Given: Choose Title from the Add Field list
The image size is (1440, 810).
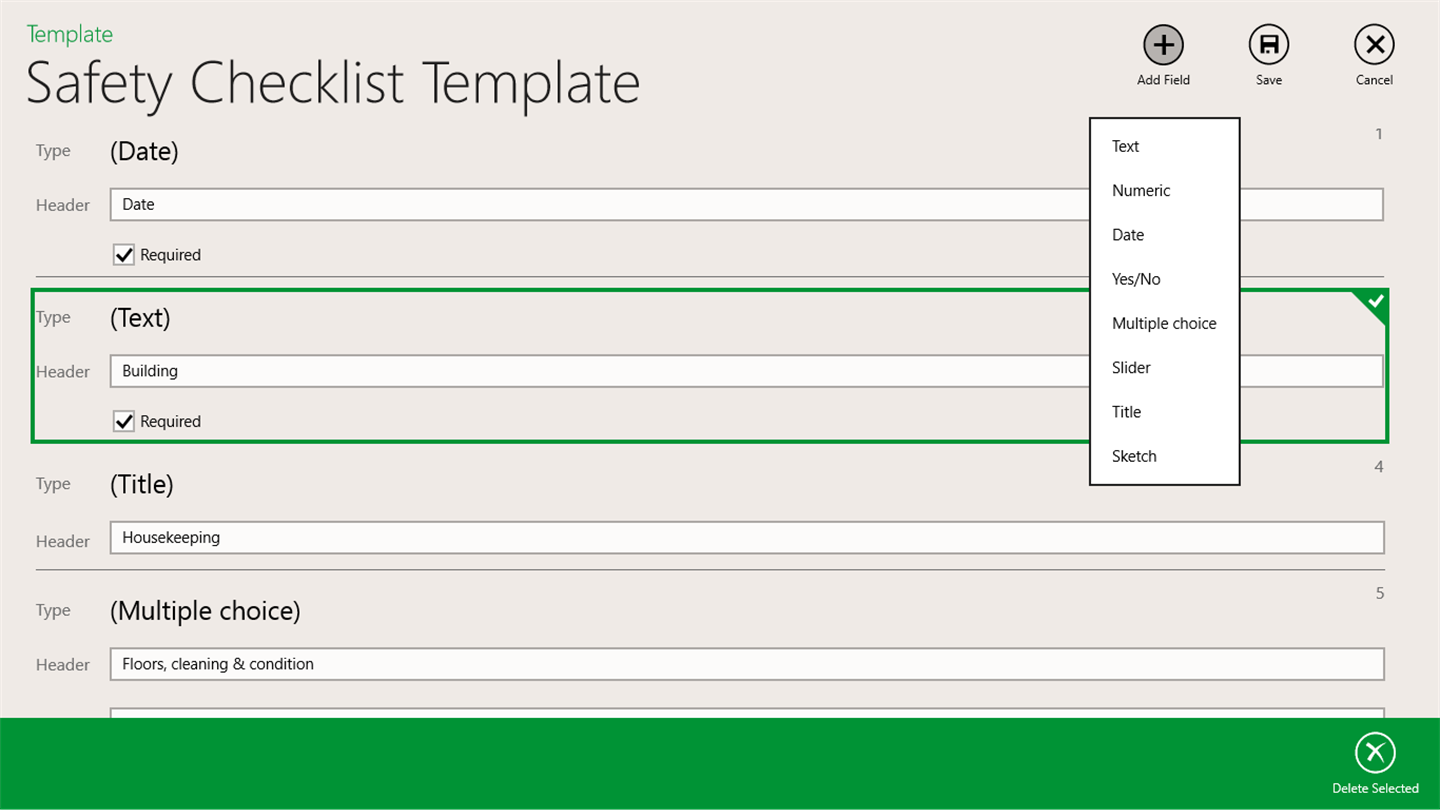Looking at the screenshot, I should 1126,411.
